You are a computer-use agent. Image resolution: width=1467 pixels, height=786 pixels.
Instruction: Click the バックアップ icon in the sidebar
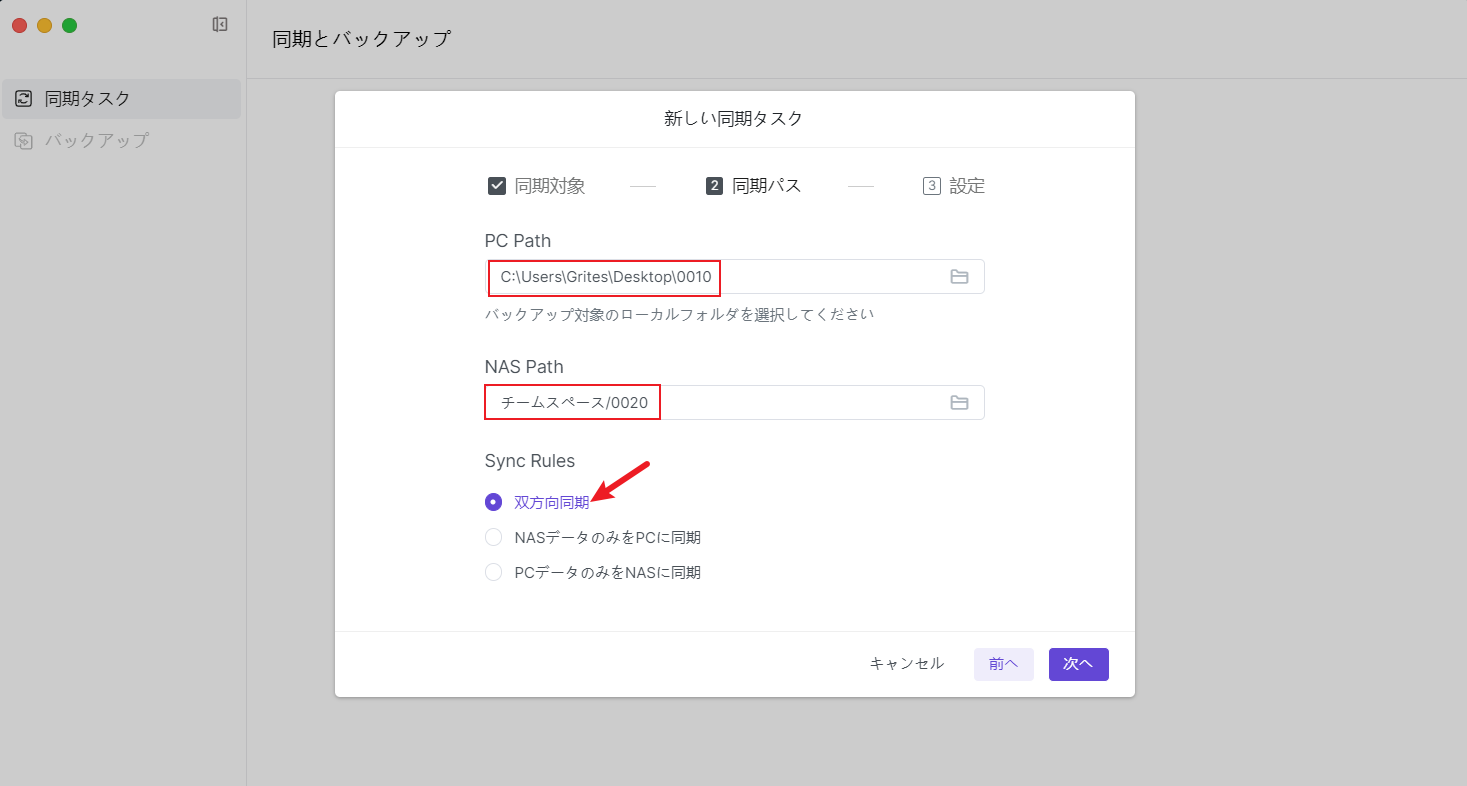tap(23, 141)
